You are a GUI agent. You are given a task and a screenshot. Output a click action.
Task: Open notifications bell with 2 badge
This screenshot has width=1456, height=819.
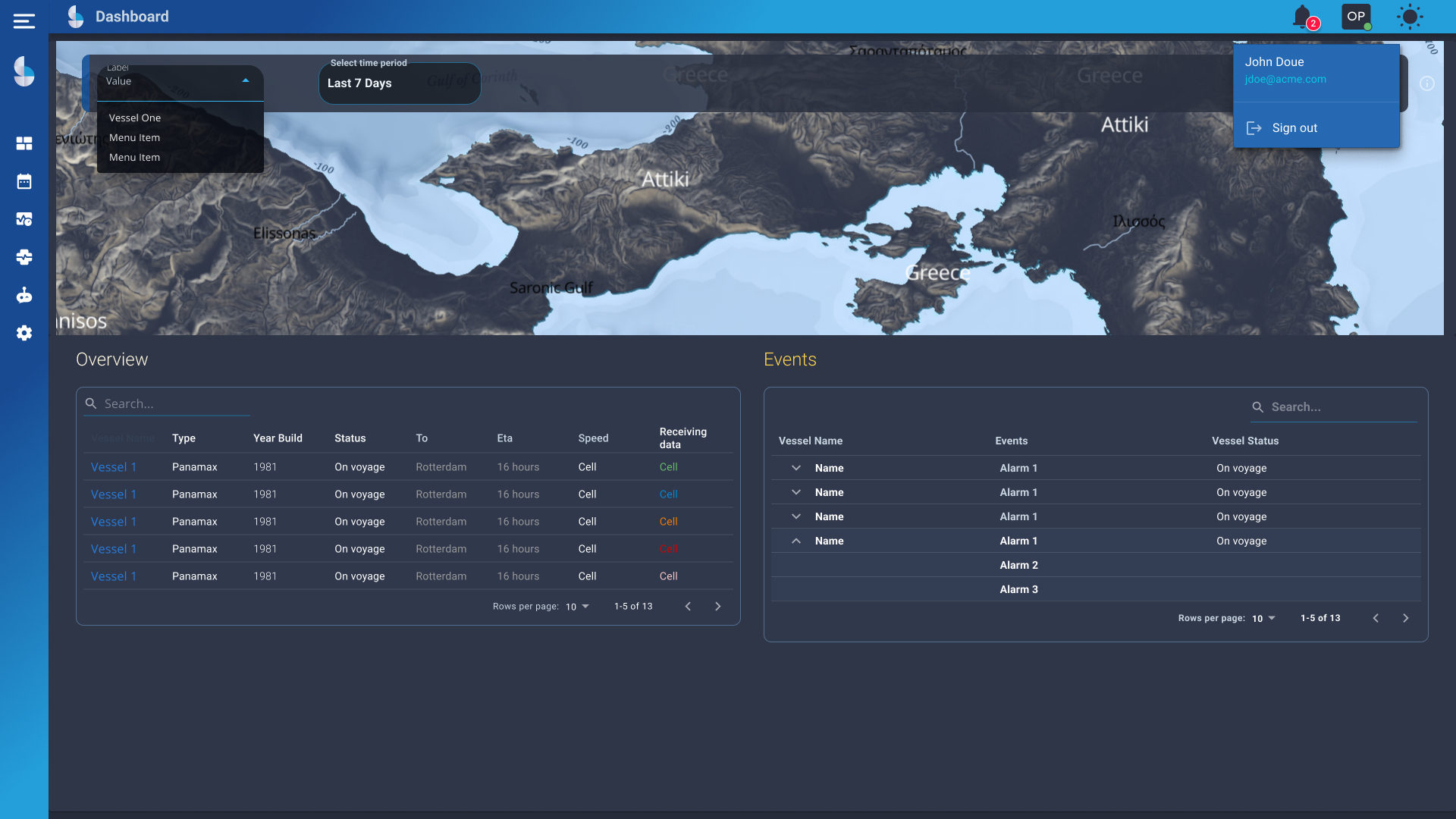tap(1304, 17)
